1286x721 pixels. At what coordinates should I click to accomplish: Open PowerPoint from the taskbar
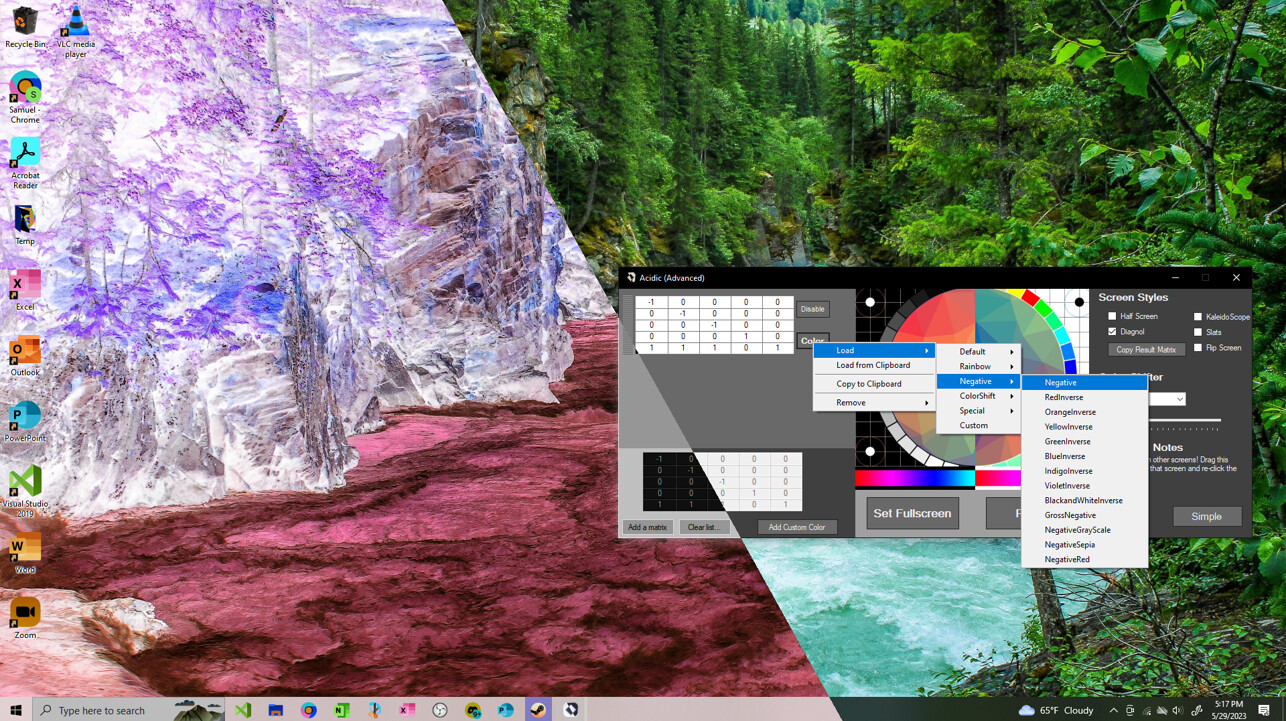(x=504, y=710)
